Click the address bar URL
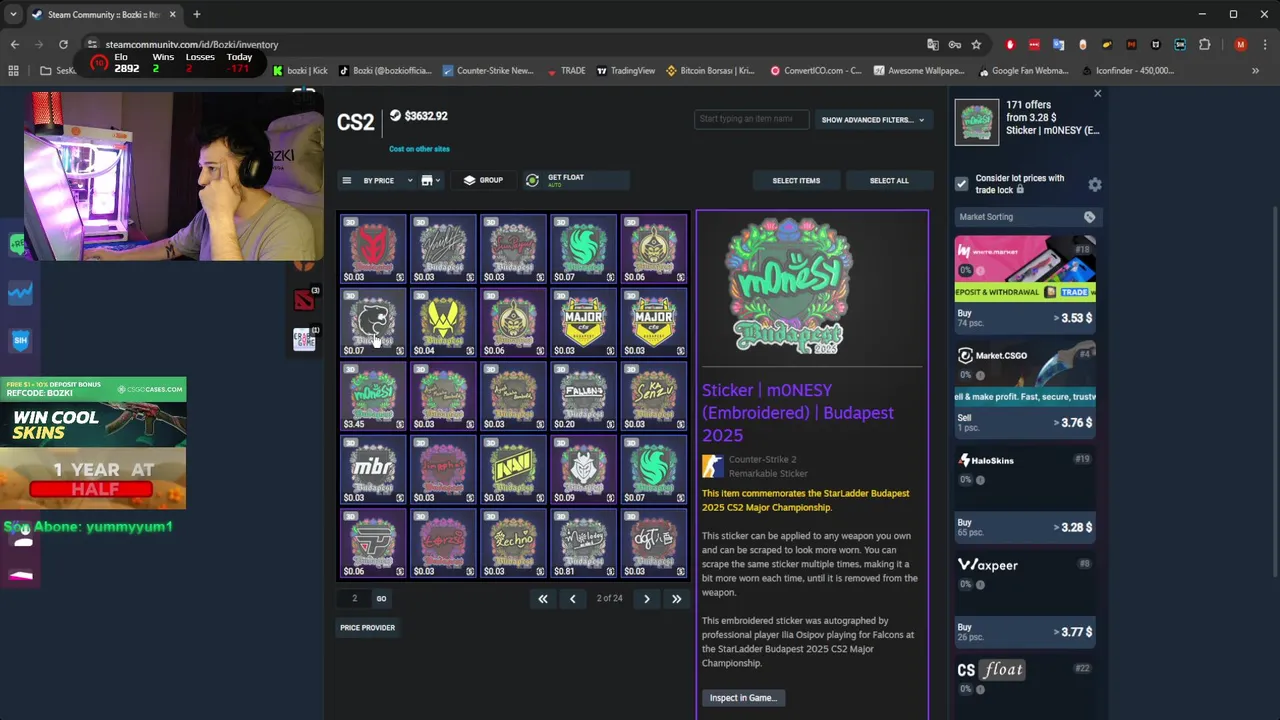 click(x=192, y=44)
